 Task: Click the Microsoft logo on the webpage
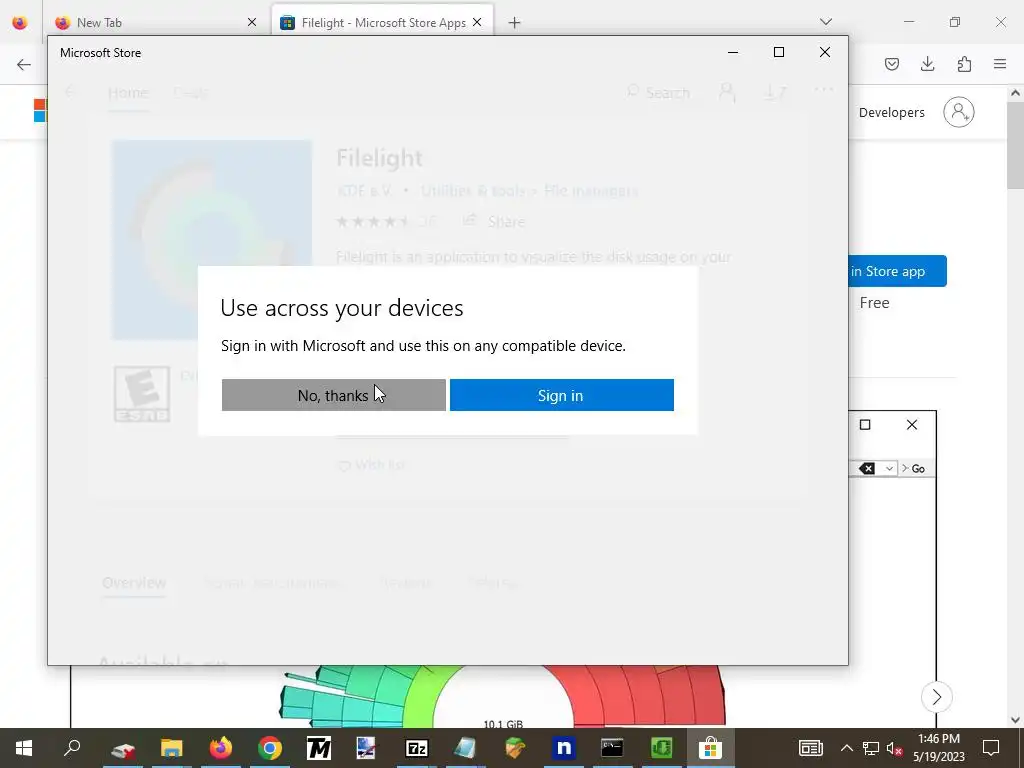click(40, 111)
